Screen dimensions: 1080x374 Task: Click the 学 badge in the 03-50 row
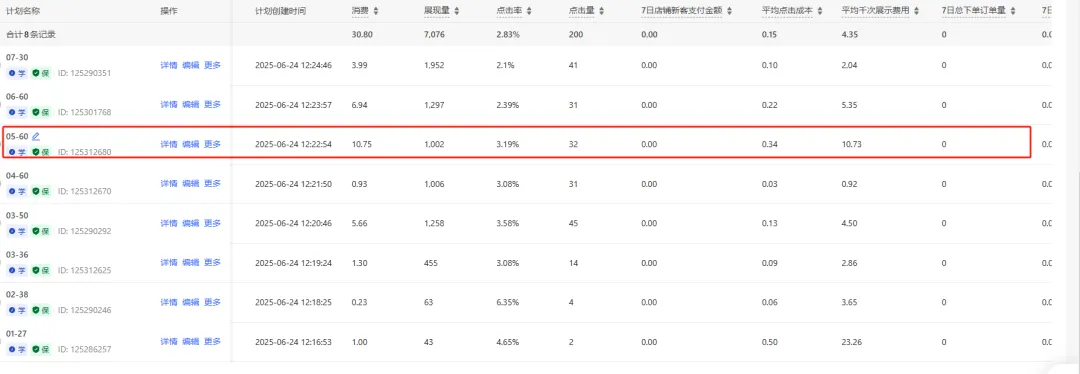point(17,231)
